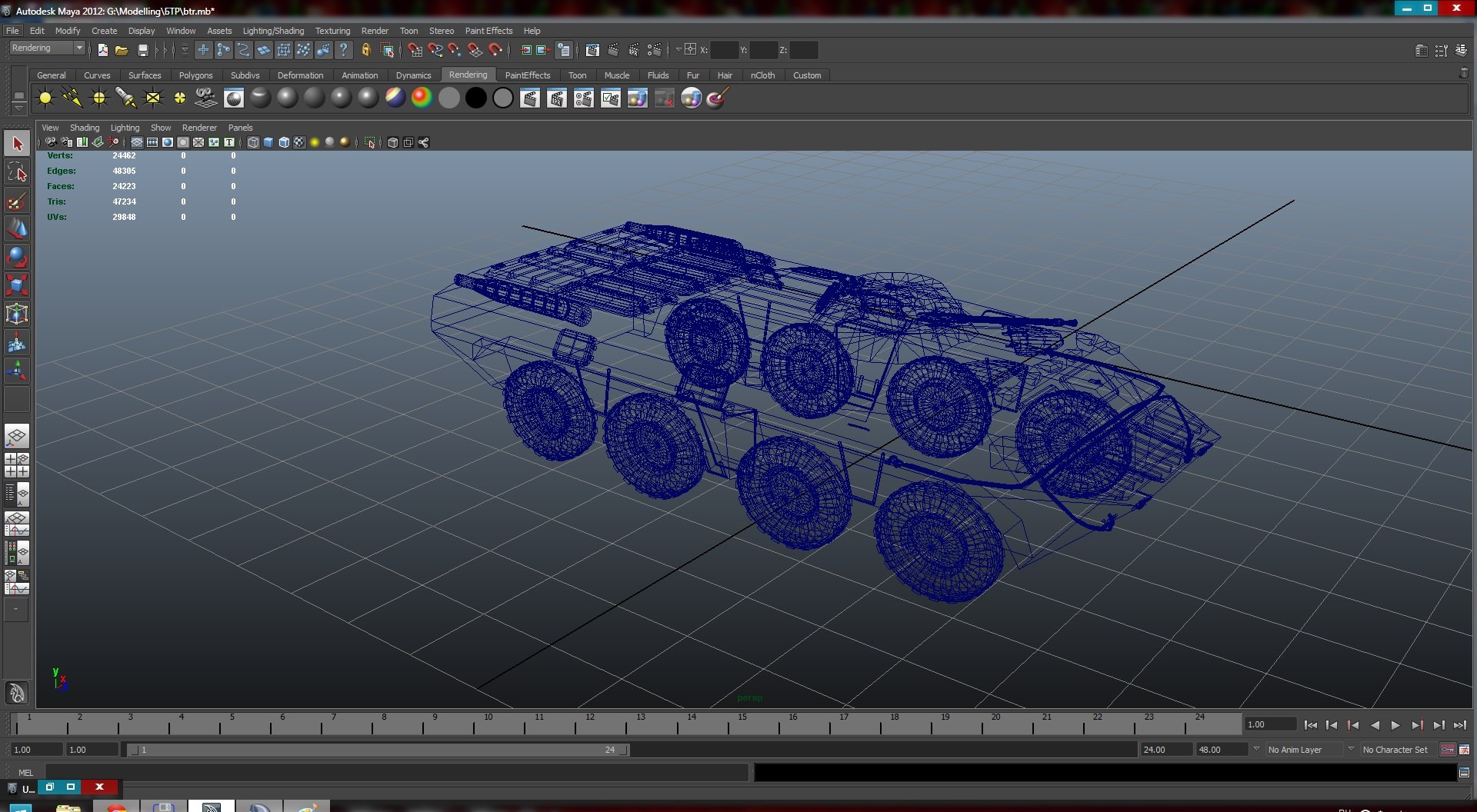Select the arrow Select Tool in toolbox
Viewport: 1477px width, 812px height.
(17, 143)
